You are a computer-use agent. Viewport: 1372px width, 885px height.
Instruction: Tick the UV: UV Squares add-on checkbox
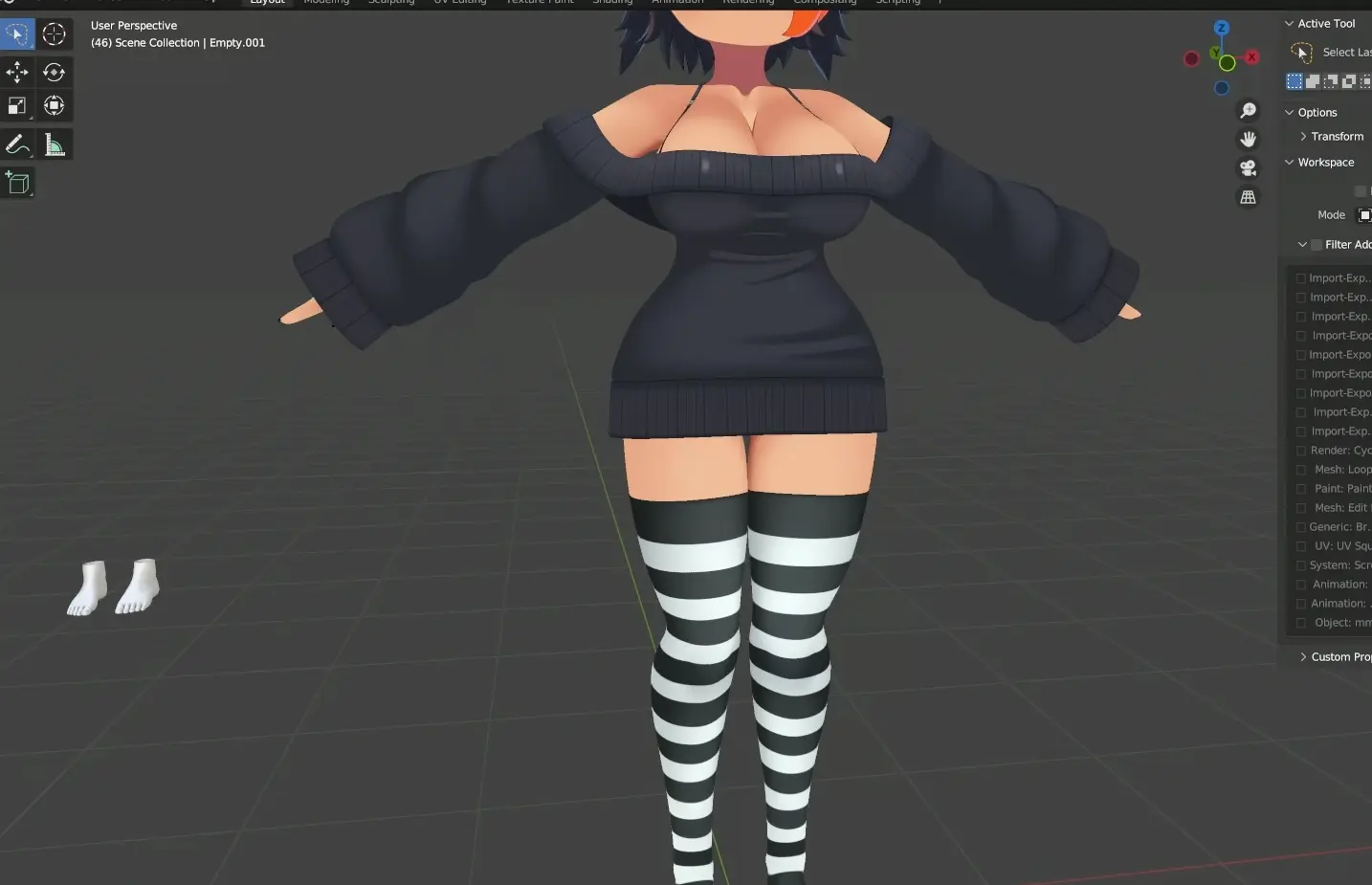[1301, 546]
